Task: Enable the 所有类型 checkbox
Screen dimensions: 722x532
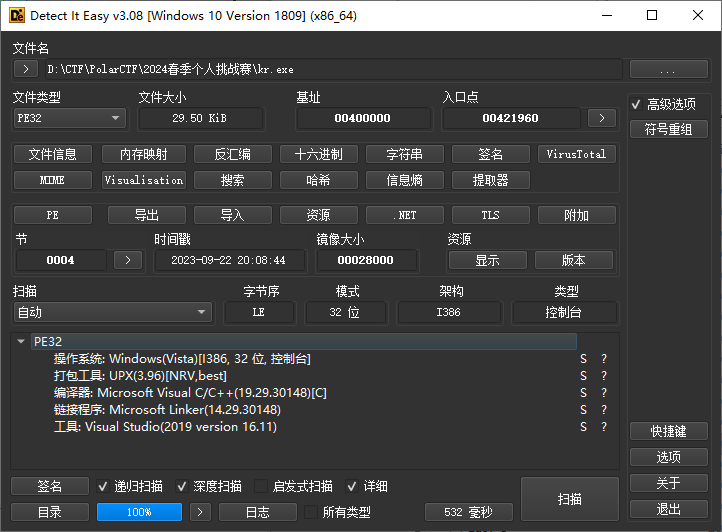Action: tap(311, 512)
